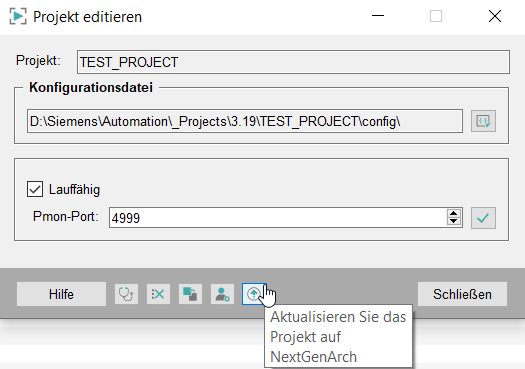Click the Projekt editieren title bar icon
Image resolution: width=525 pixels, height=369 pixels.
coord(18,16)
